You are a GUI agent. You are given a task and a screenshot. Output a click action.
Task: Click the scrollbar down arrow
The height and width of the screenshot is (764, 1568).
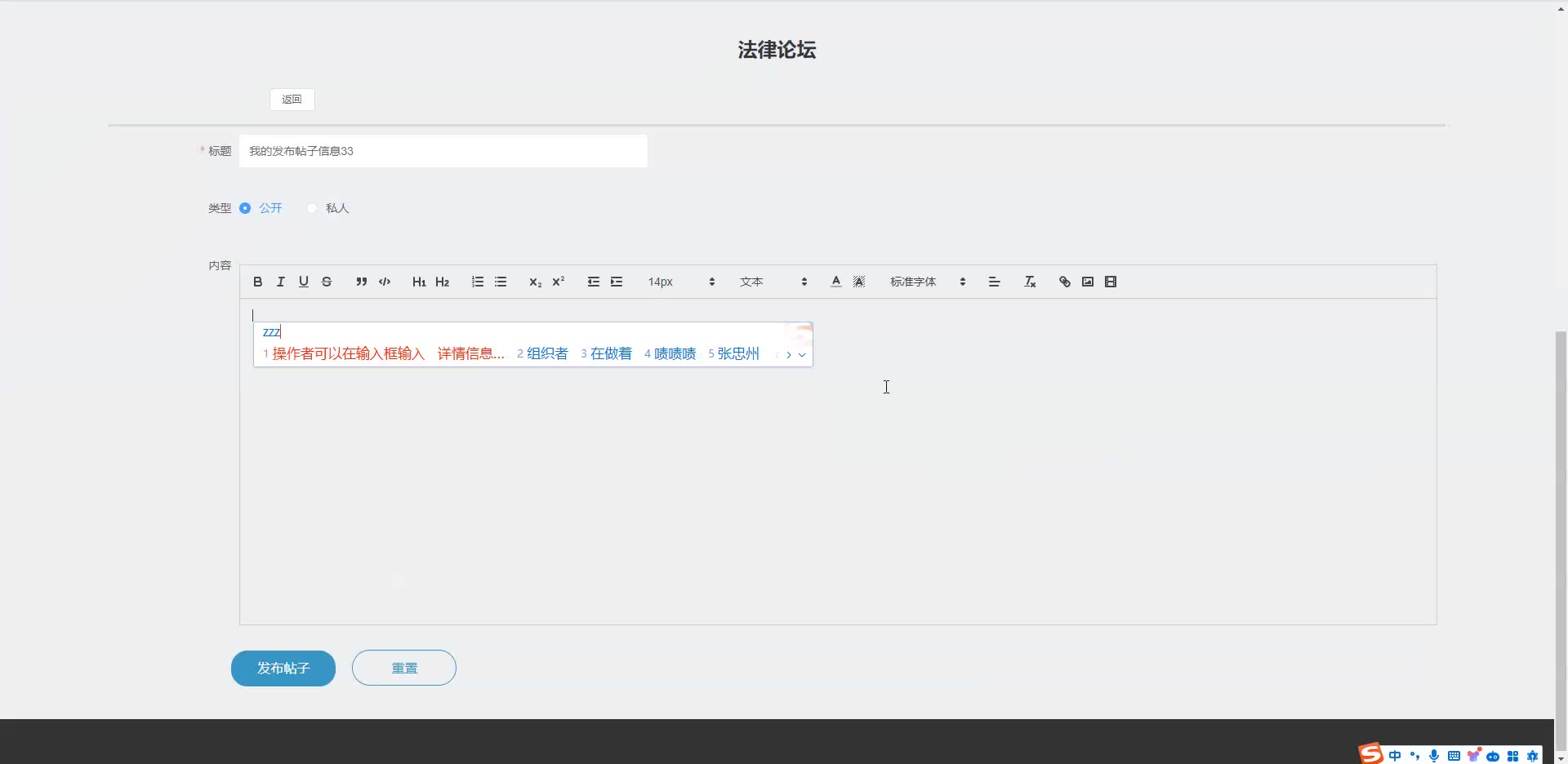pos(1561,758)
